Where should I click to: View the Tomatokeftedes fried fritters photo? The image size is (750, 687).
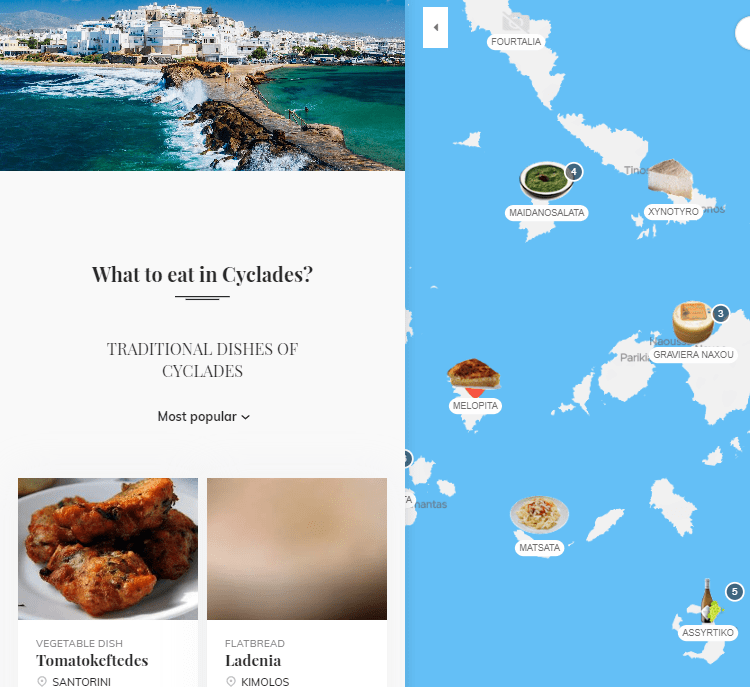click(x=108, y=549)
